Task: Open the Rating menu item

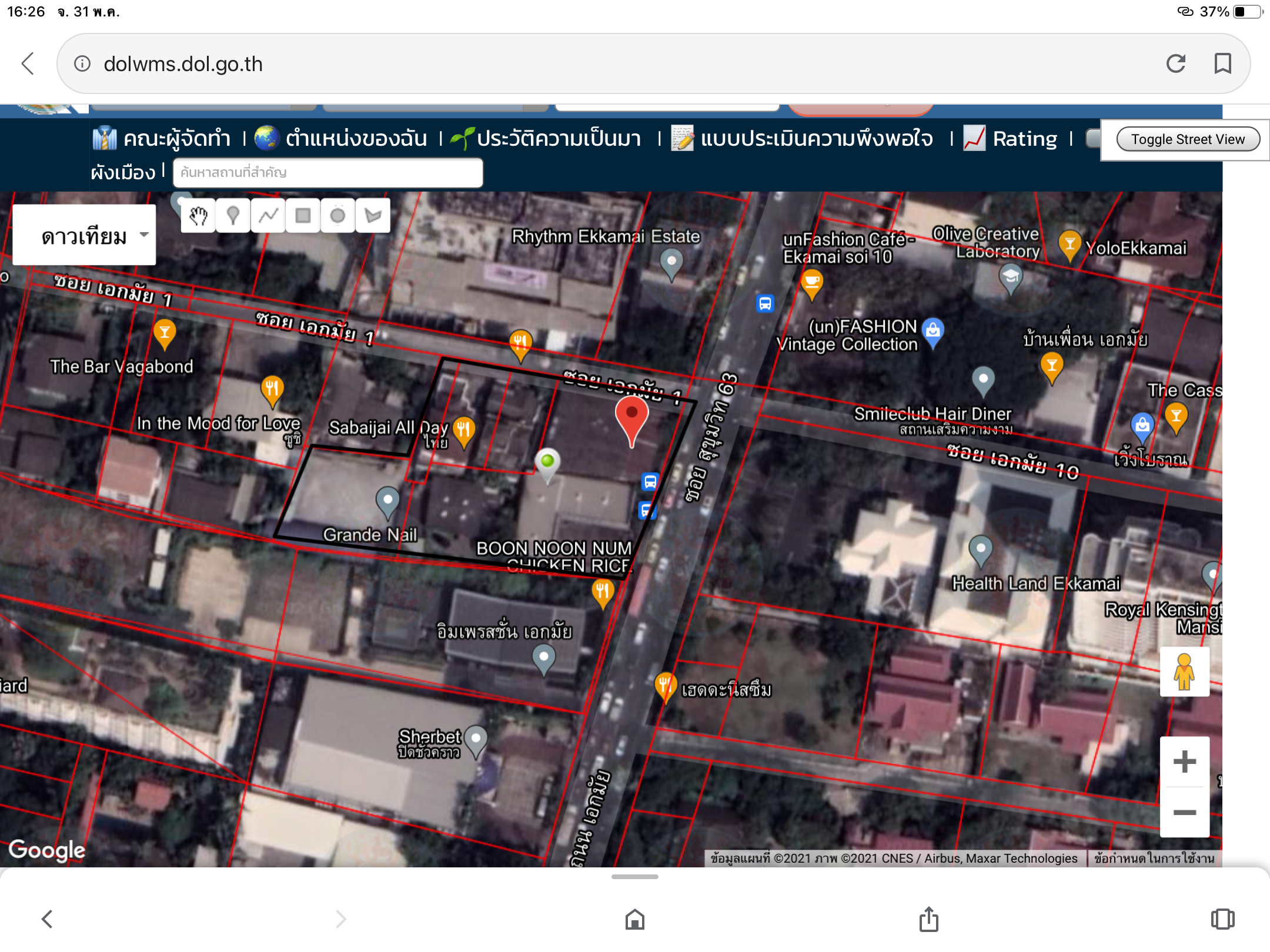Action: coord(1010,139)
